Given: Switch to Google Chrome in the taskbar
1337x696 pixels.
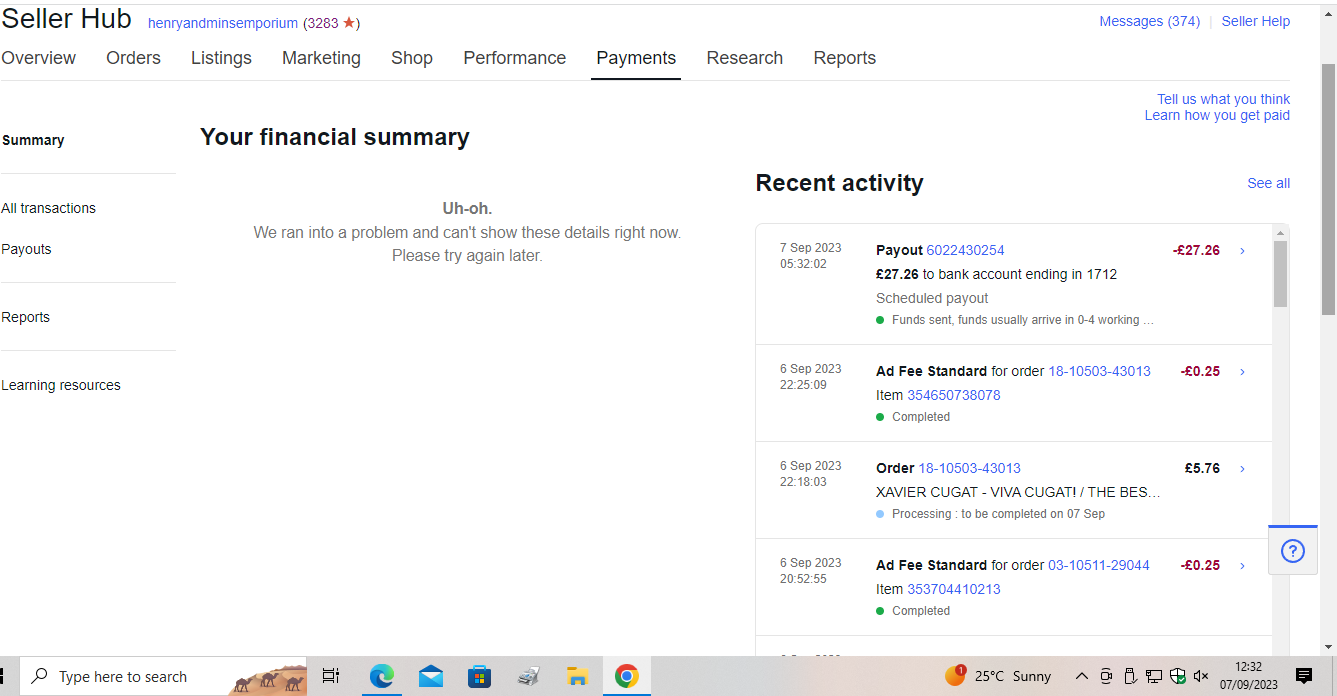Looking at the screenshot, I should click(627, 676).
